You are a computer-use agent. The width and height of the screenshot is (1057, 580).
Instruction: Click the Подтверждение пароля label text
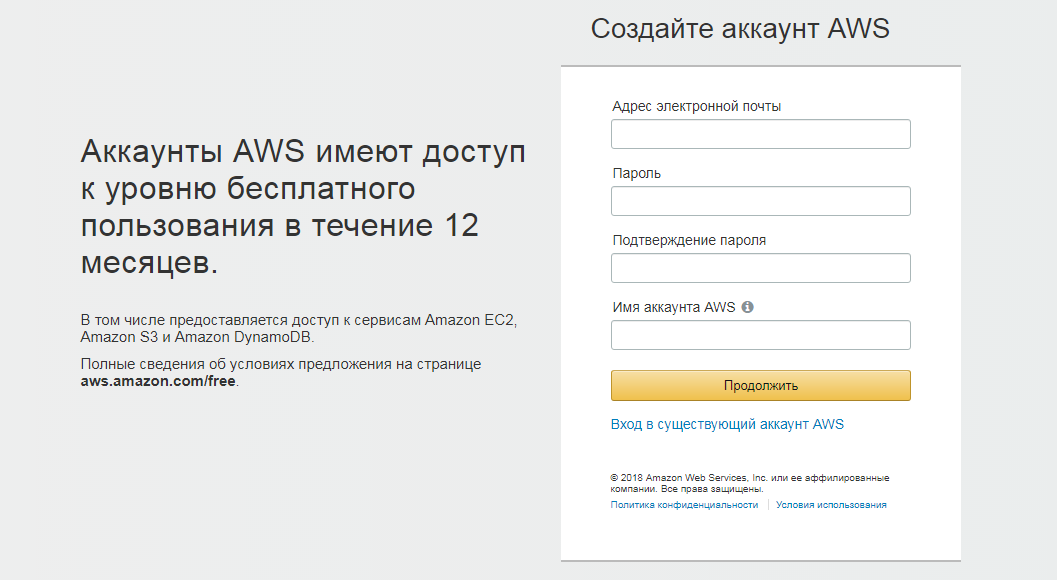coord(689,240)
